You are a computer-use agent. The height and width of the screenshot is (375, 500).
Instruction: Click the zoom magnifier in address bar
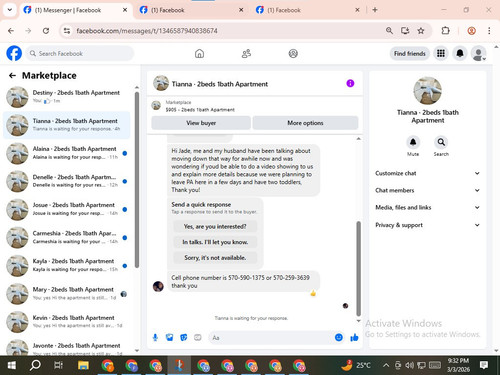(389, 31)
